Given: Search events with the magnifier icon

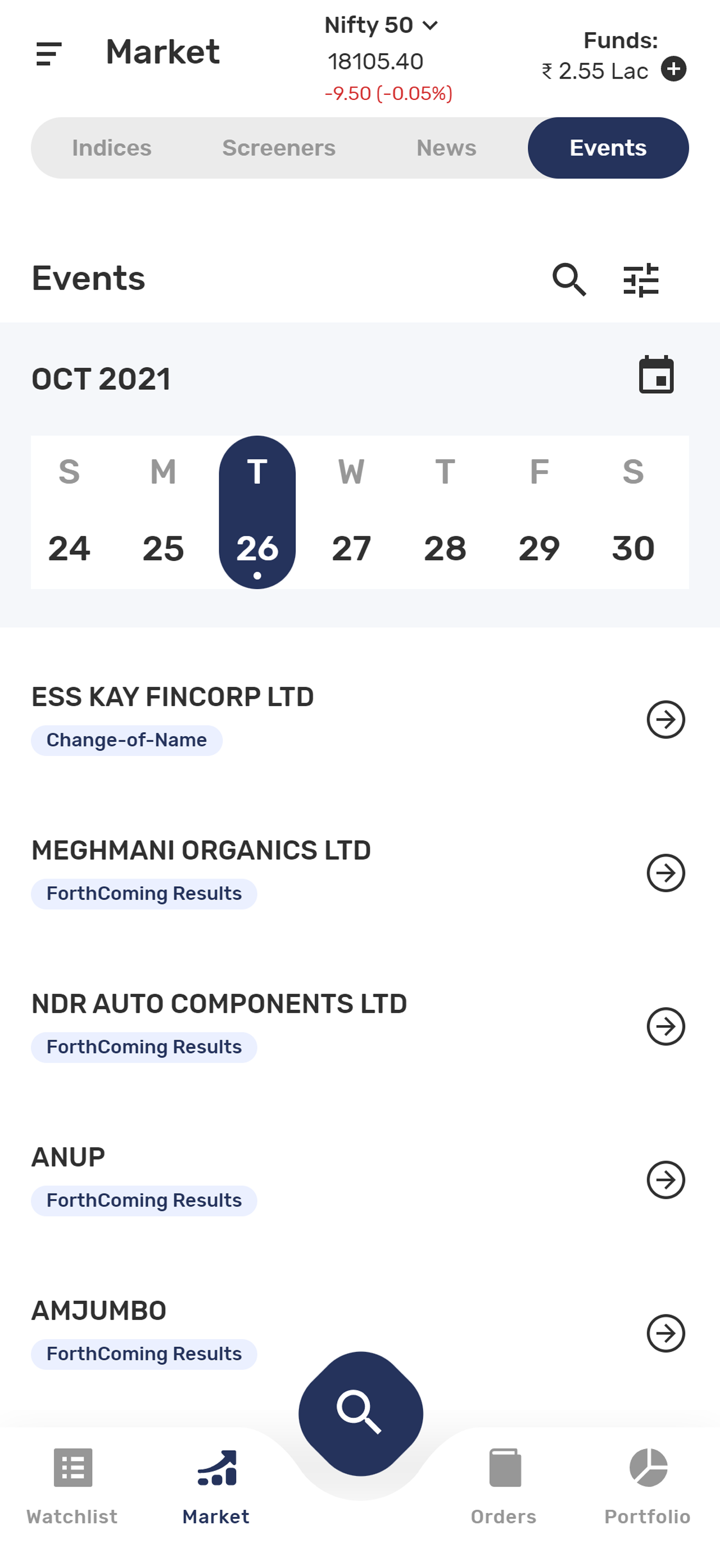Looking at the screenshot, I should tap(569, 280).
